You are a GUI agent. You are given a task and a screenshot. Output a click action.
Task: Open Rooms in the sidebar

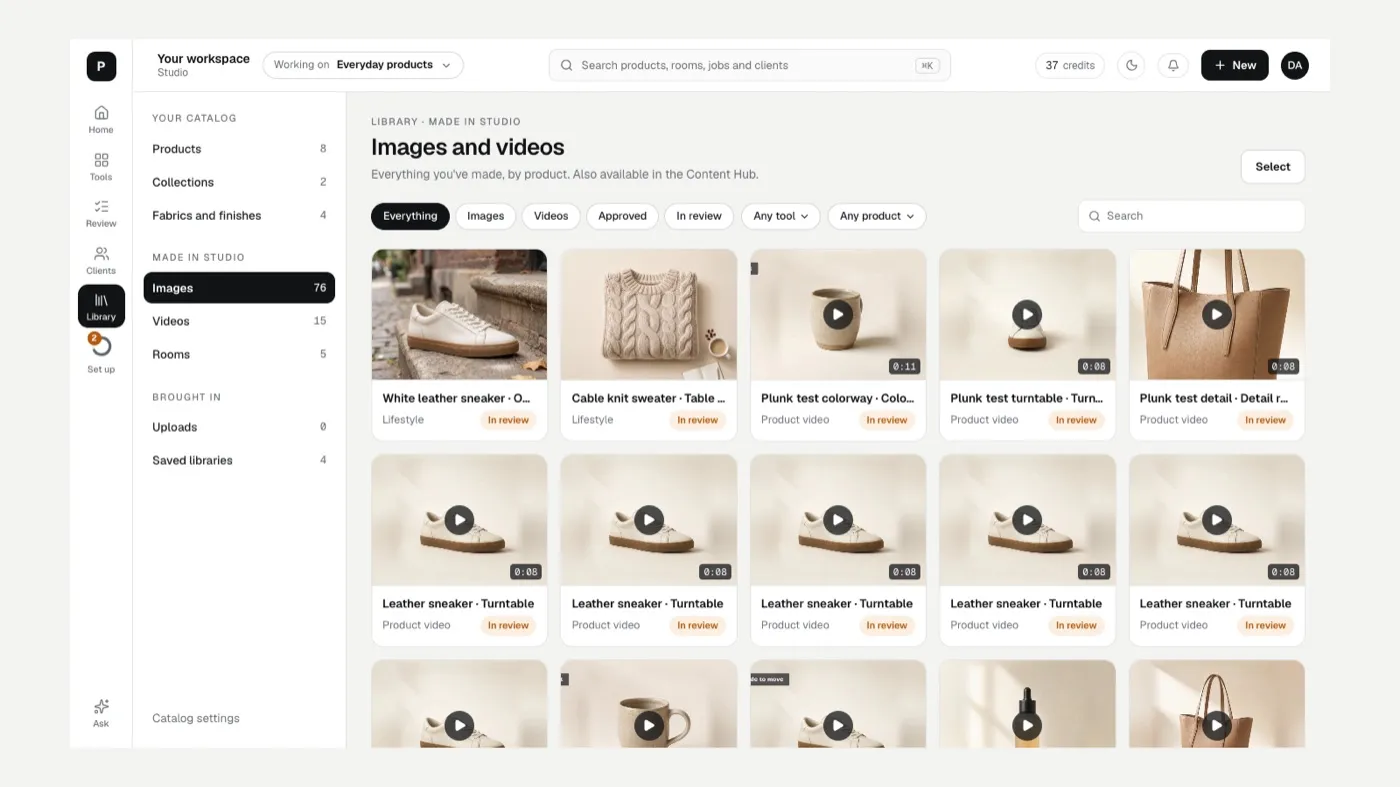239,354
